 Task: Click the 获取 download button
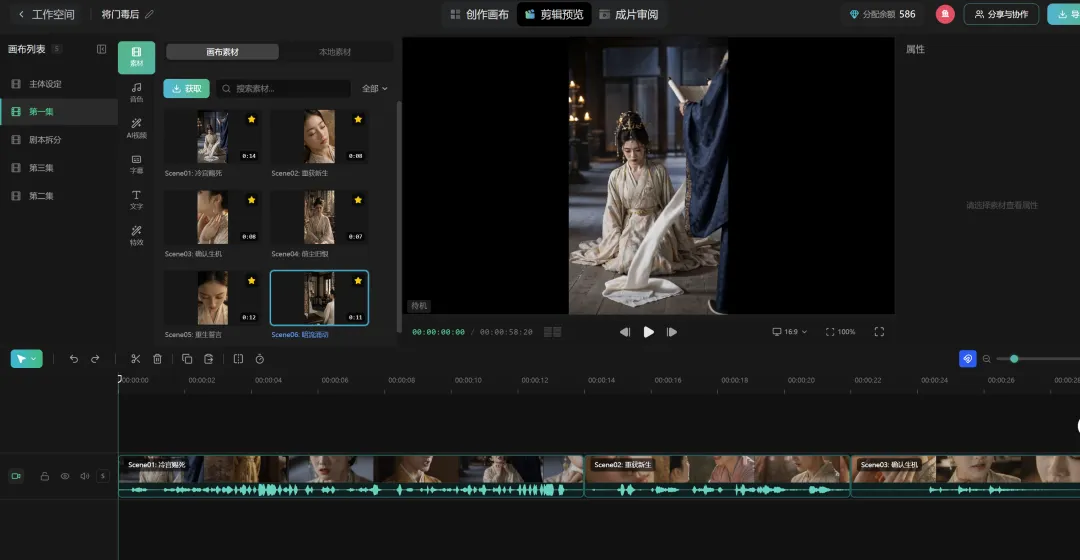(186, 89)
